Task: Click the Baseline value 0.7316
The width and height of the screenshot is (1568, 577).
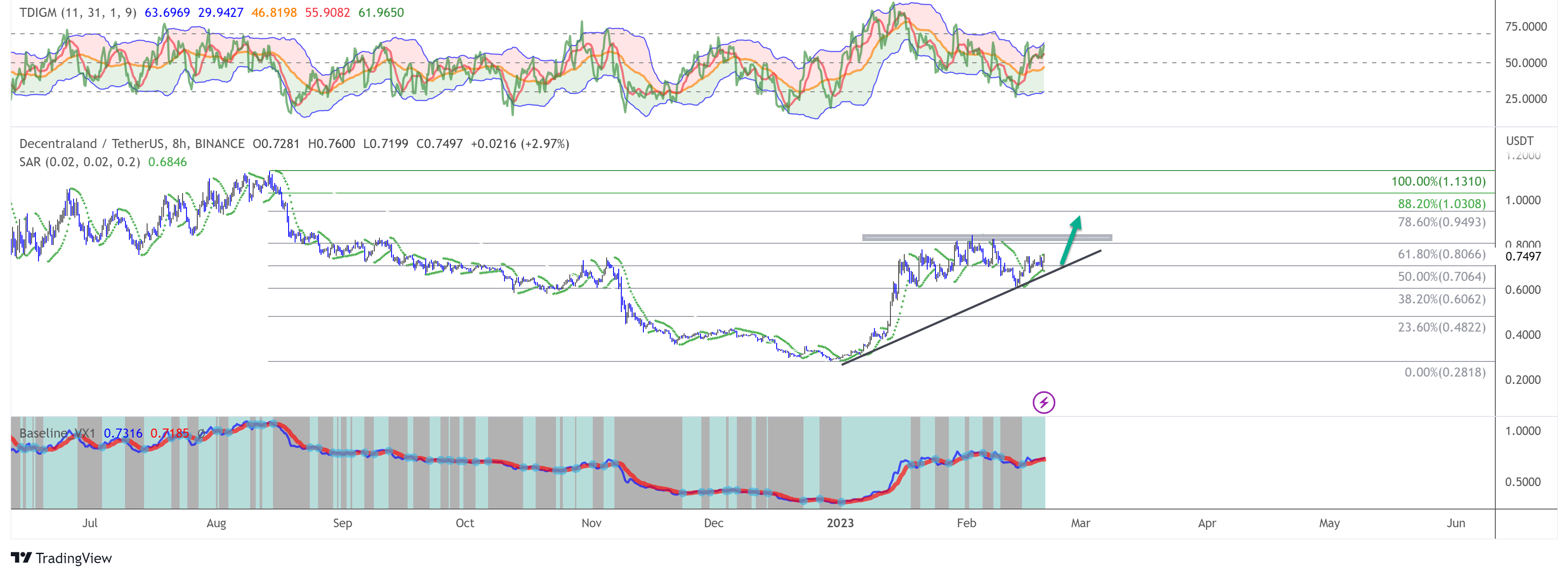Action: [123, 433]
